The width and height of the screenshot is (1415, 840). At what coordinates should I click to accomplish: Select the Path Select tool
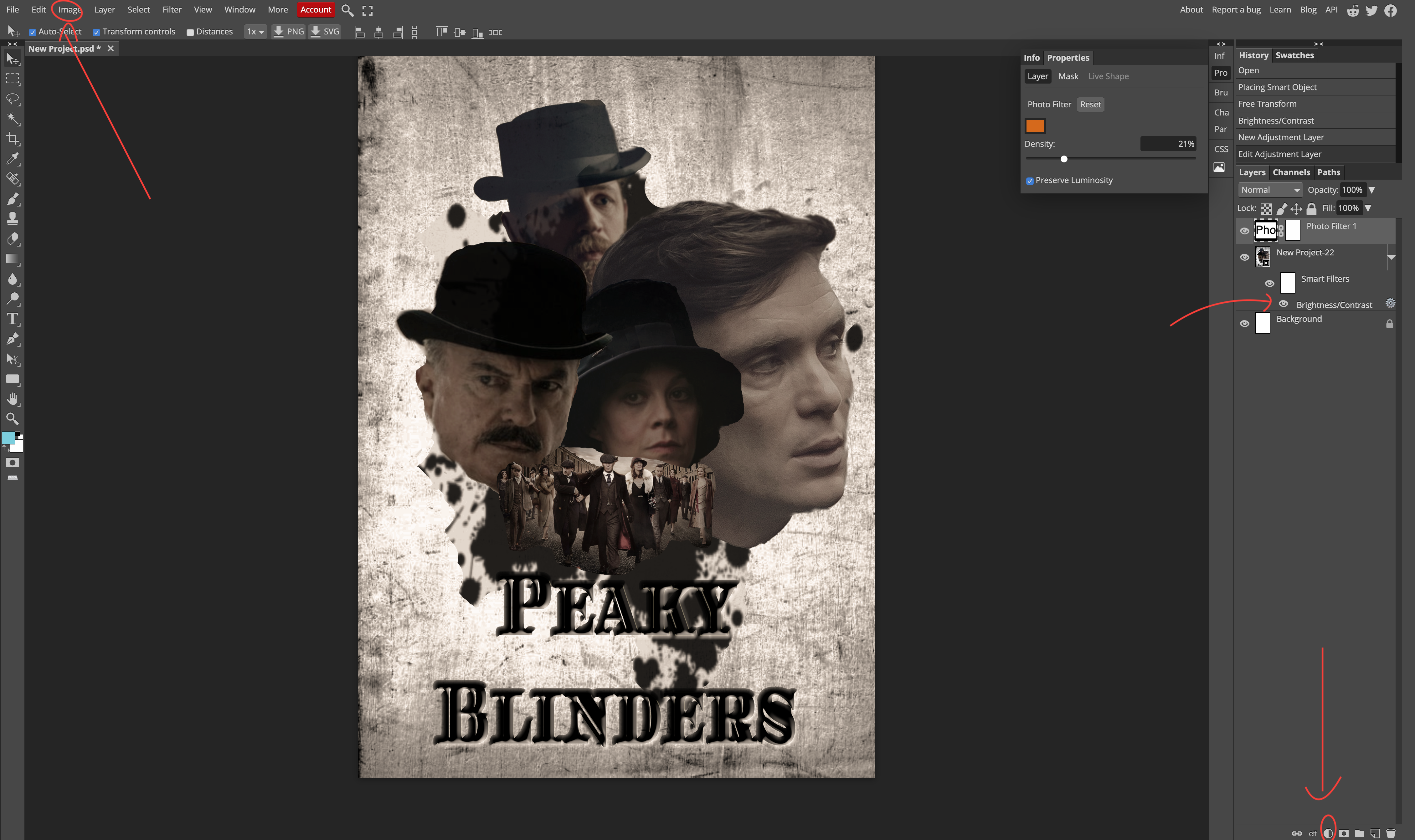click(13, 359)
